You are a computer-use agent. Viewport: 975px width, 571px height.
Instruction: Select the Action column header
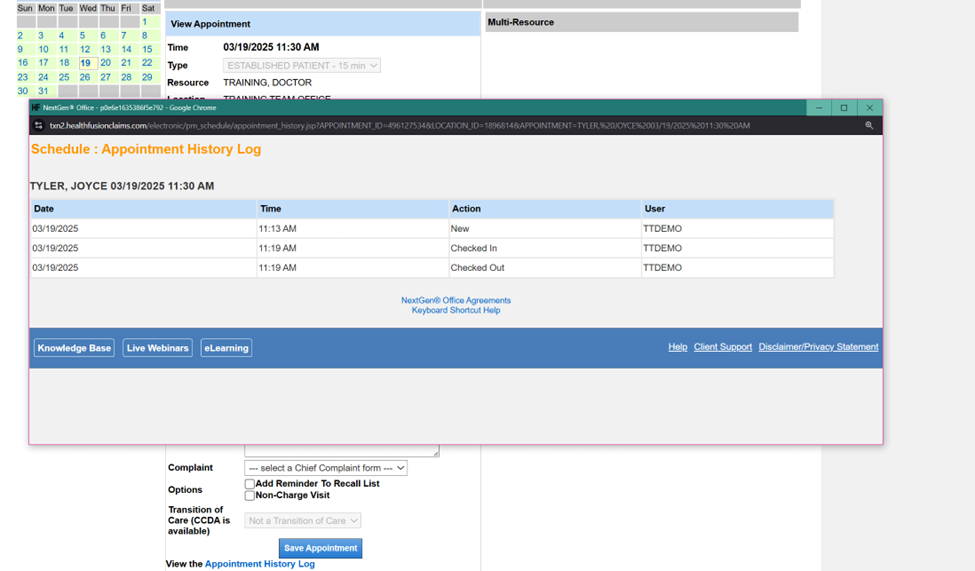(x=545, y=209)
